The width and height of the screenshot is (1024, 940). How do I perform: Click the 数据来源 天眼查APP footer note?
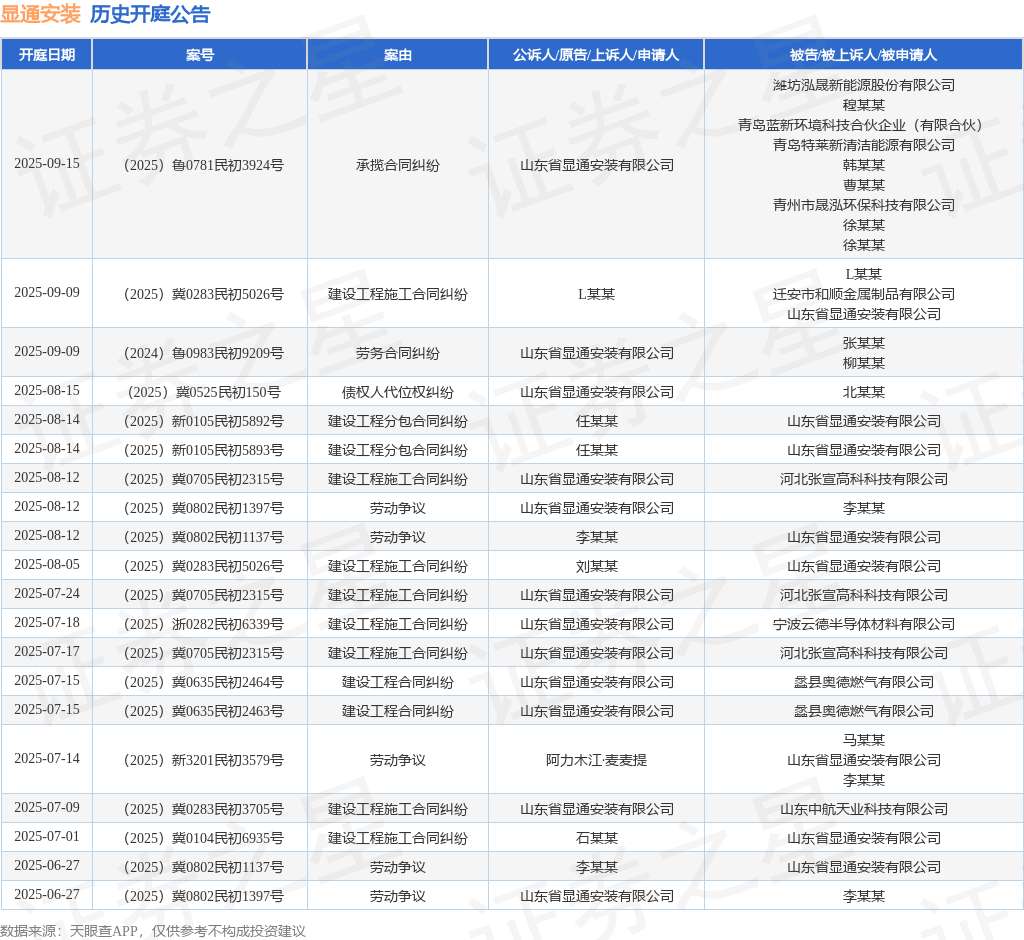153,931
